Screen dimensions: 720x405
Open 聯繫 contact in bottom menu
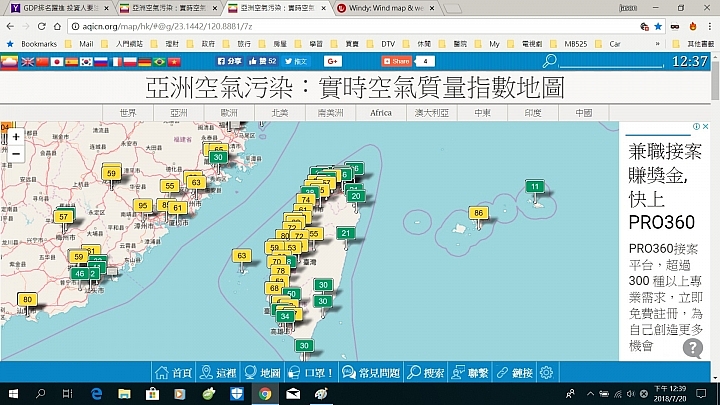coord(470,372)
